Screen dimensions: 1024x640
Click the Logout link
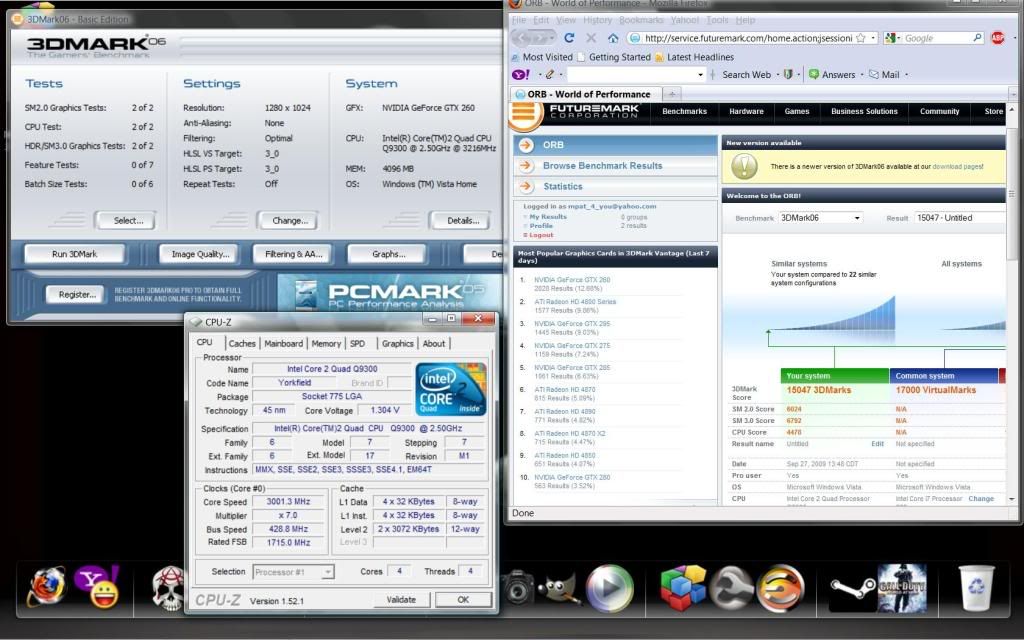point(541,235)
